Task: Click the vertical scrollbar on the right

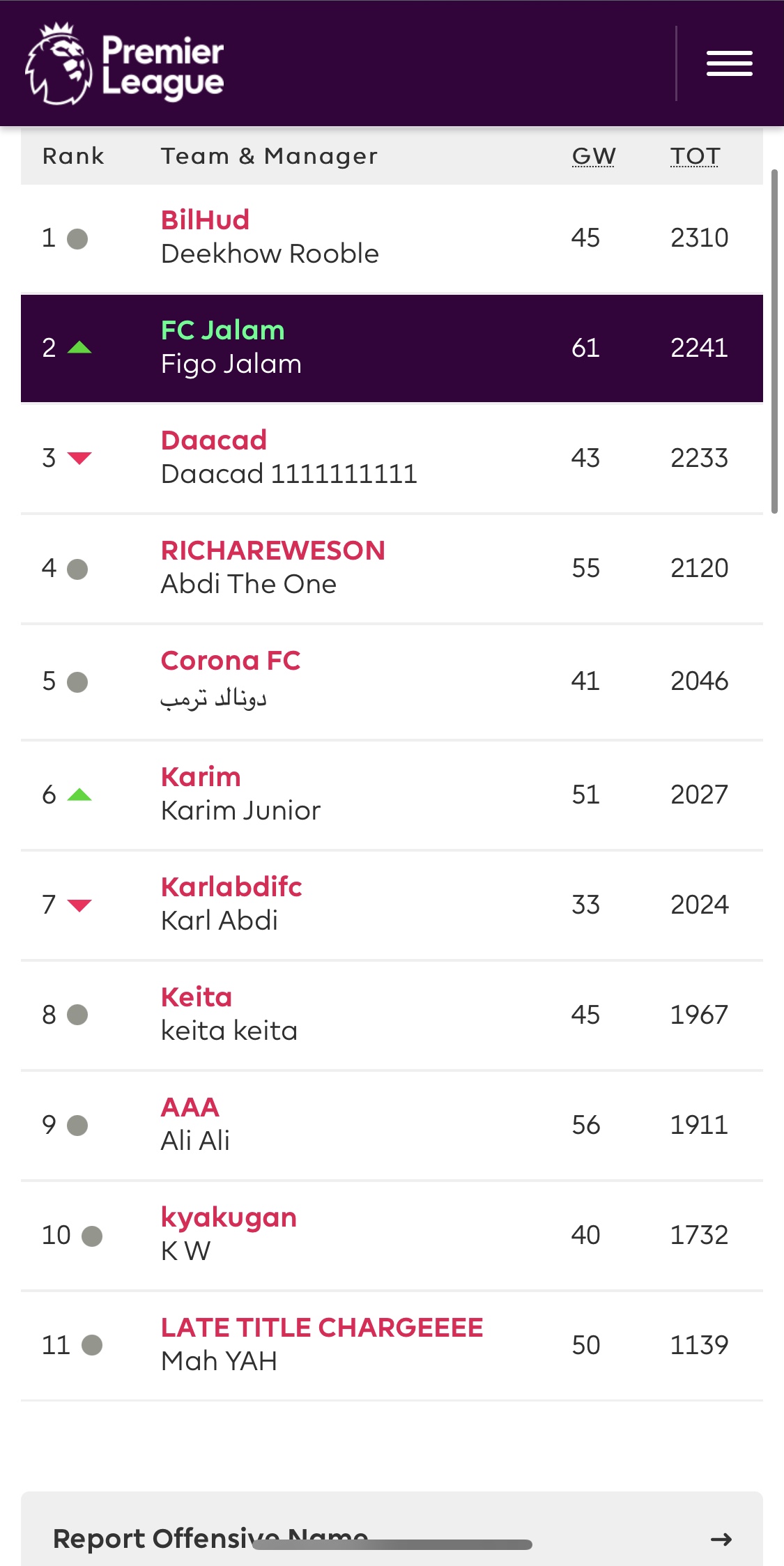Action: pyautogui.click(x=774, y=341)
